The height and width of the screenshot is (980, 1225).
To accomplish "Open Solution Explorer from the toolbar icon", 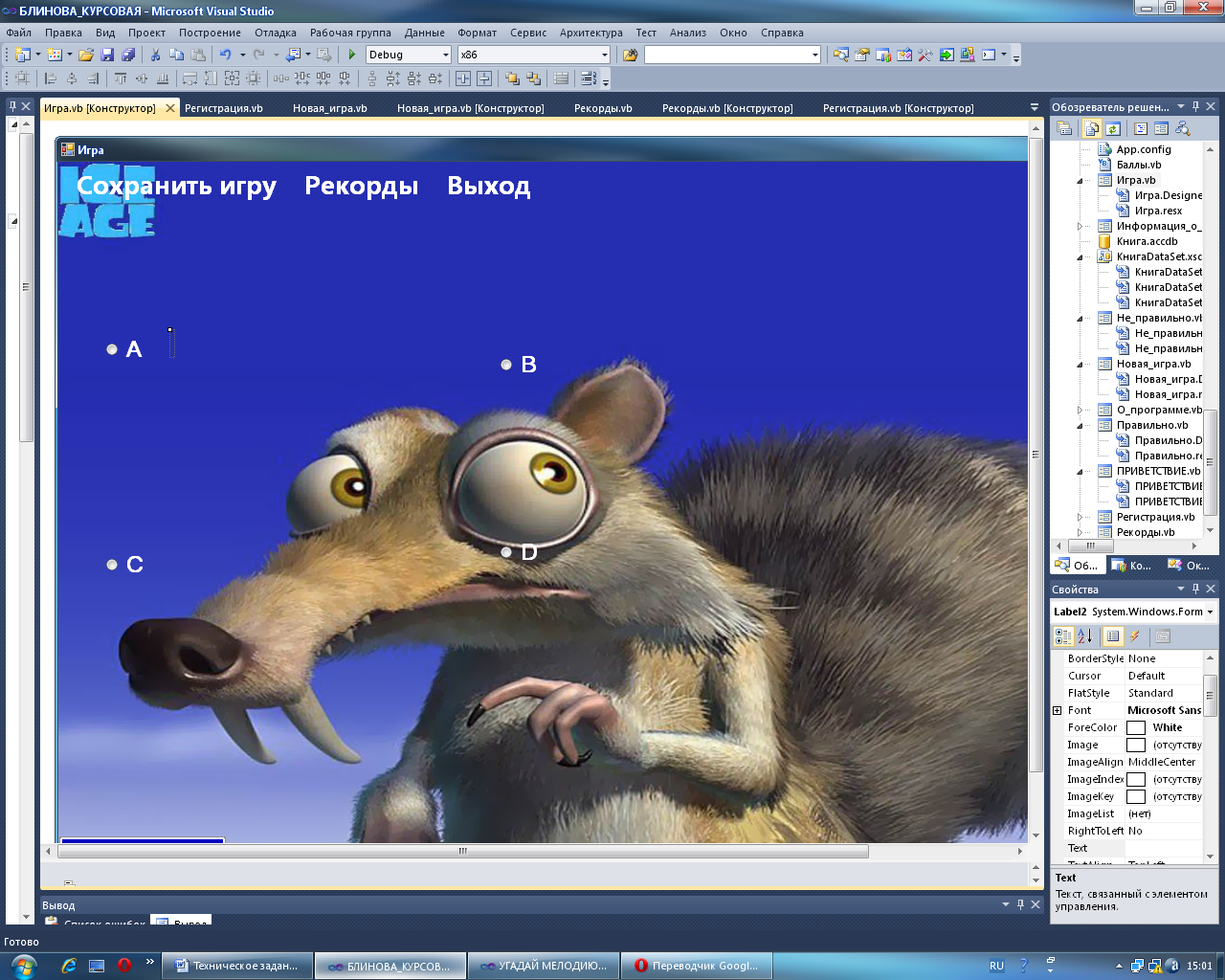I will click(841, 55).
